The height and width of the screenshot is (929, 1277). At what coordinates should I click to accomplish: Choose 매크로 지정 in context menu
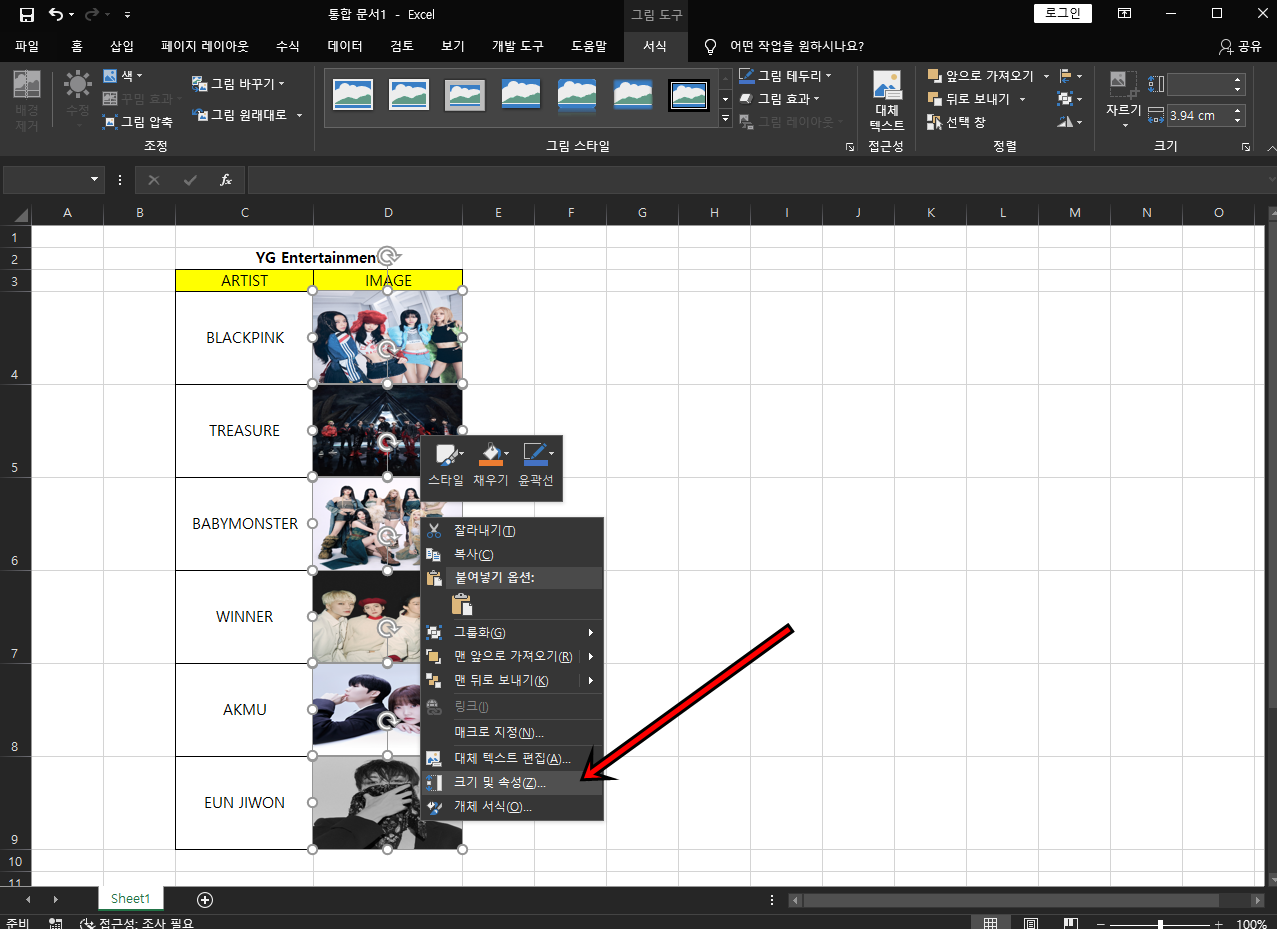pos(512,732)
